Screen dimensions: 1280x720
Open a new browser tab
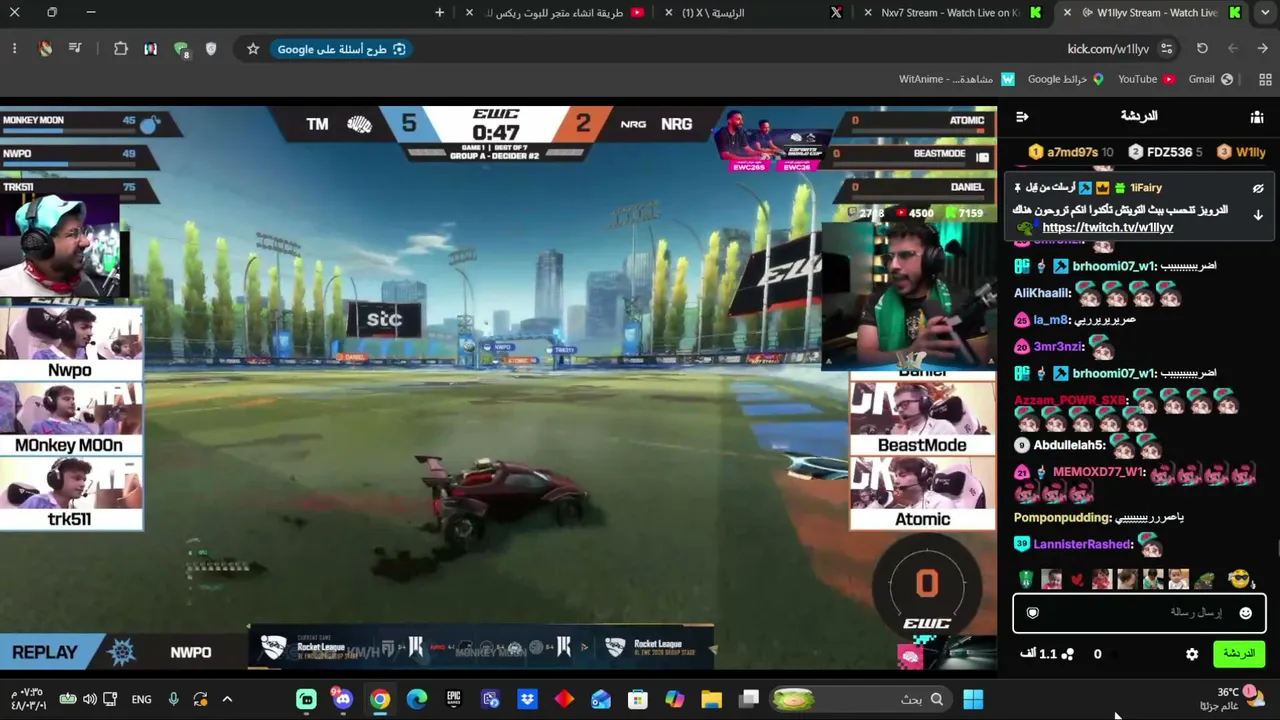439,13
